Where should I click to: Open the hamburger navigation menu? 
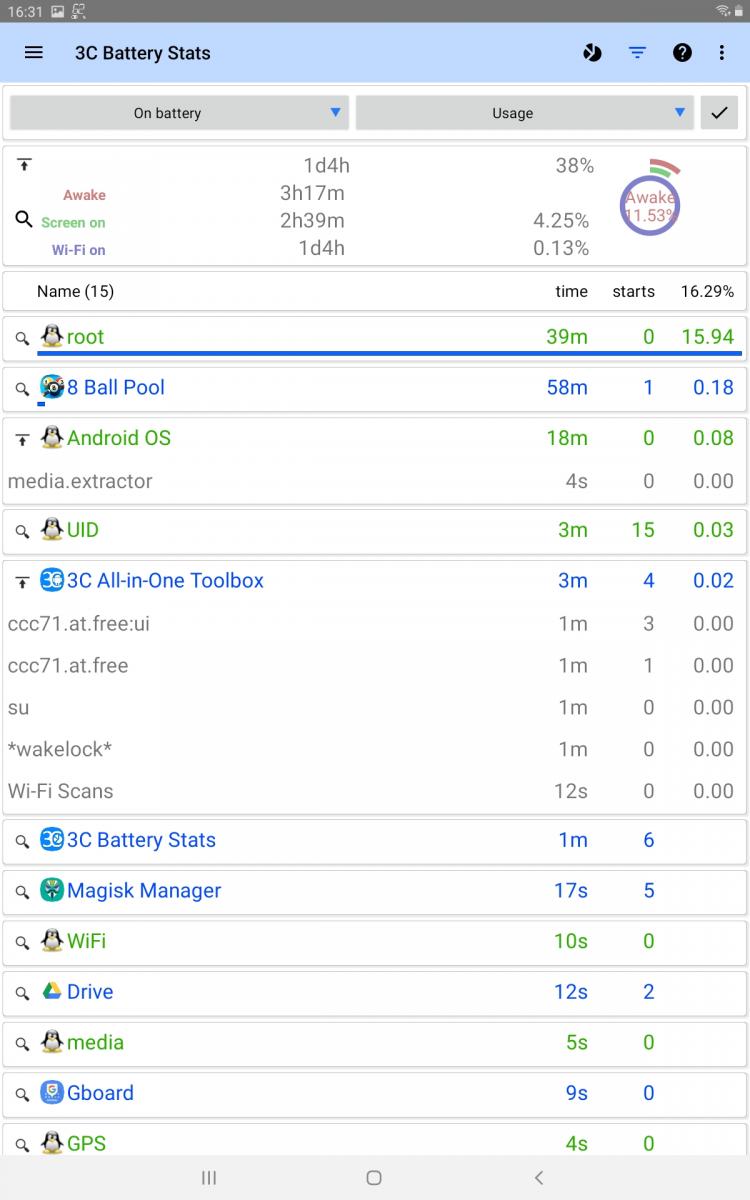coord(34,53)
